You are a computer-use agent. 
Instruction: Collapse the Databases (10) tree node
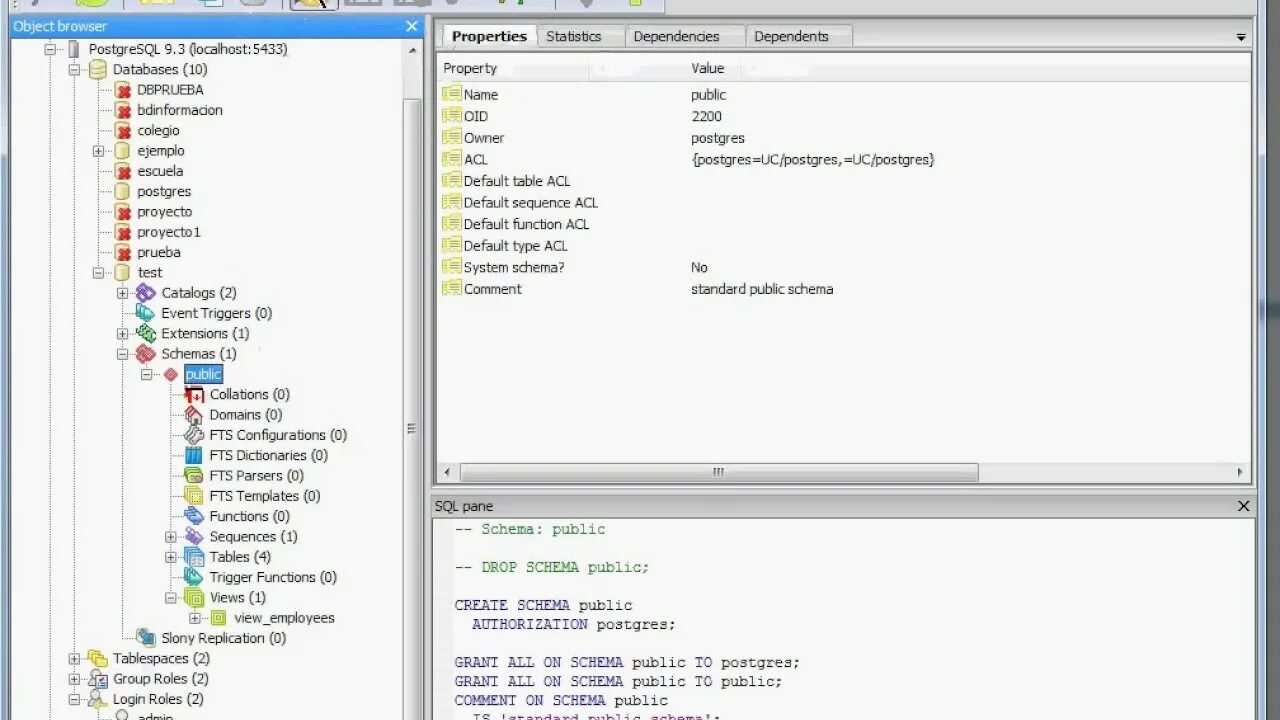click(74, 70)
